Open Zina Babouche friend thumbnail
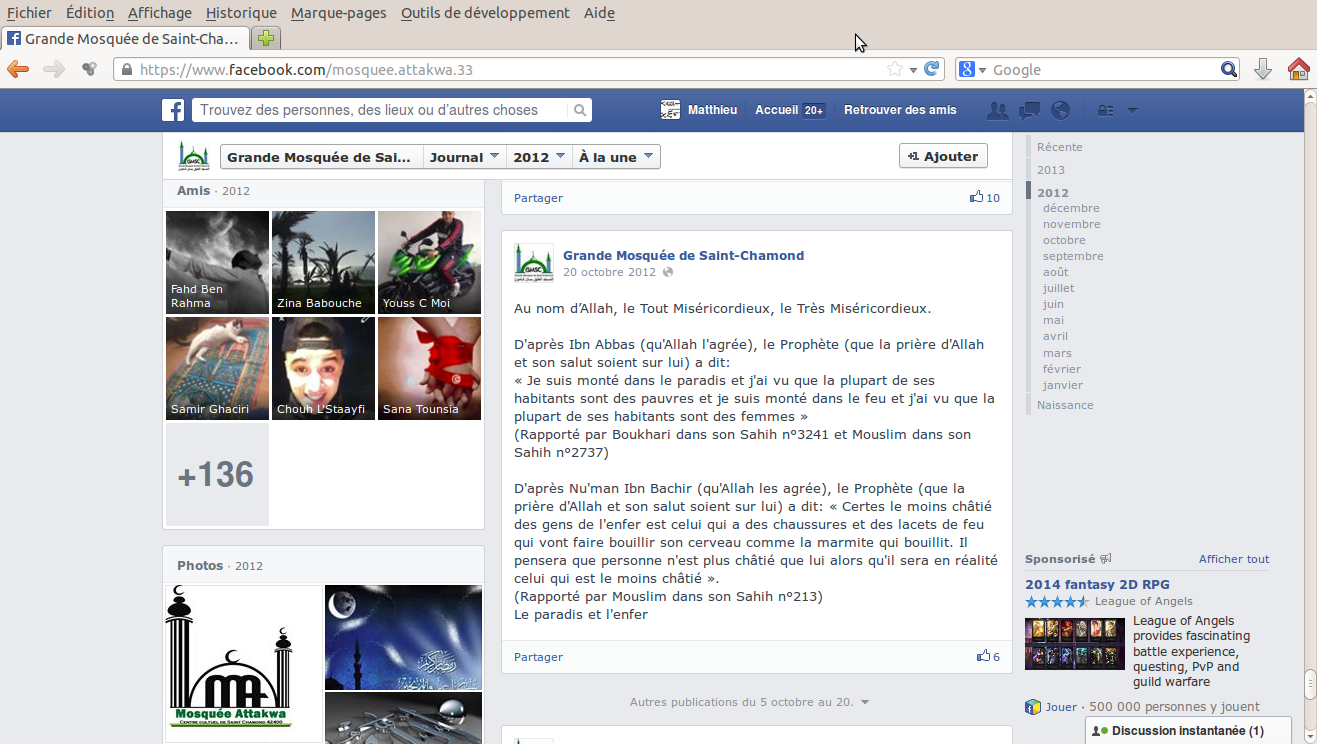Image resolution: width=1317 pixels, height=744 pixels. point(323,262)
